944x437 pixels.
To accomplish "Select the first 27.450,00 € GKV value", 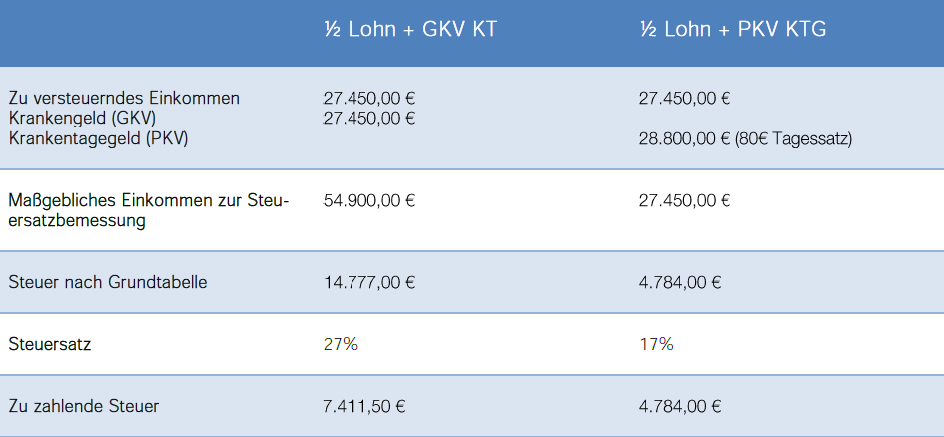I will (x=369, y=99).
